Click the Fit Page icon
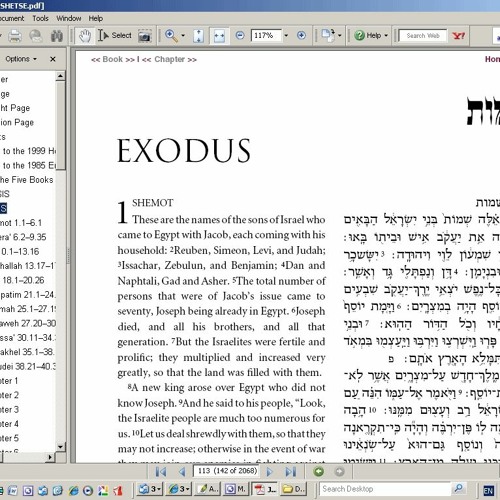 [x=198, y=36]
